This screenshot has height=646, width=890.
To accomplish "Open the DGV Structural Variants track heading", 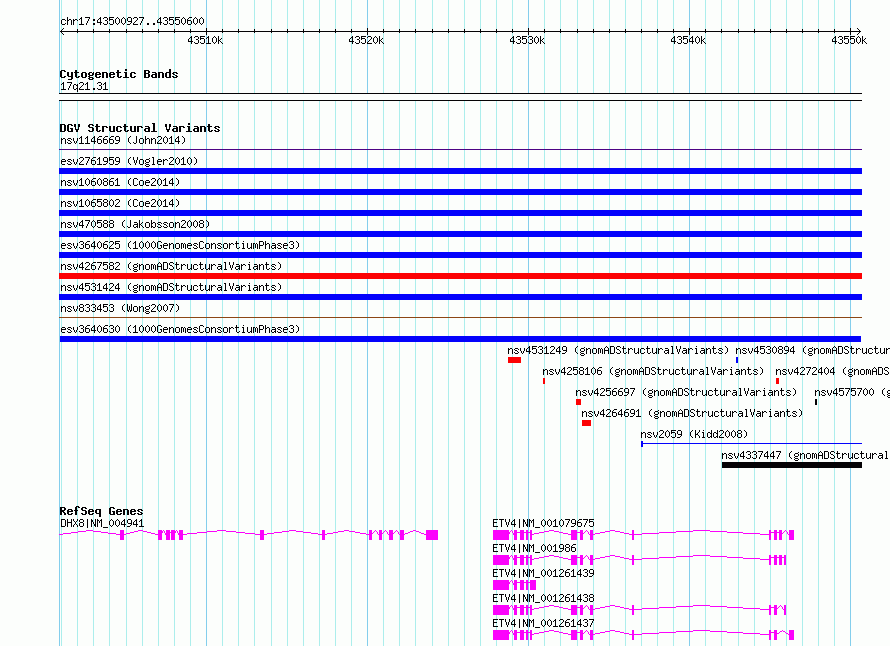I will click(140, 128).
